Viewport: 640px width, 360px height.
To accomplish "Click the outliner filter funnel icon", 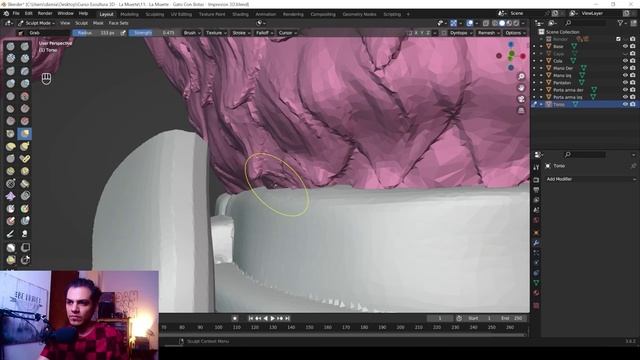I will pos(621,23).
